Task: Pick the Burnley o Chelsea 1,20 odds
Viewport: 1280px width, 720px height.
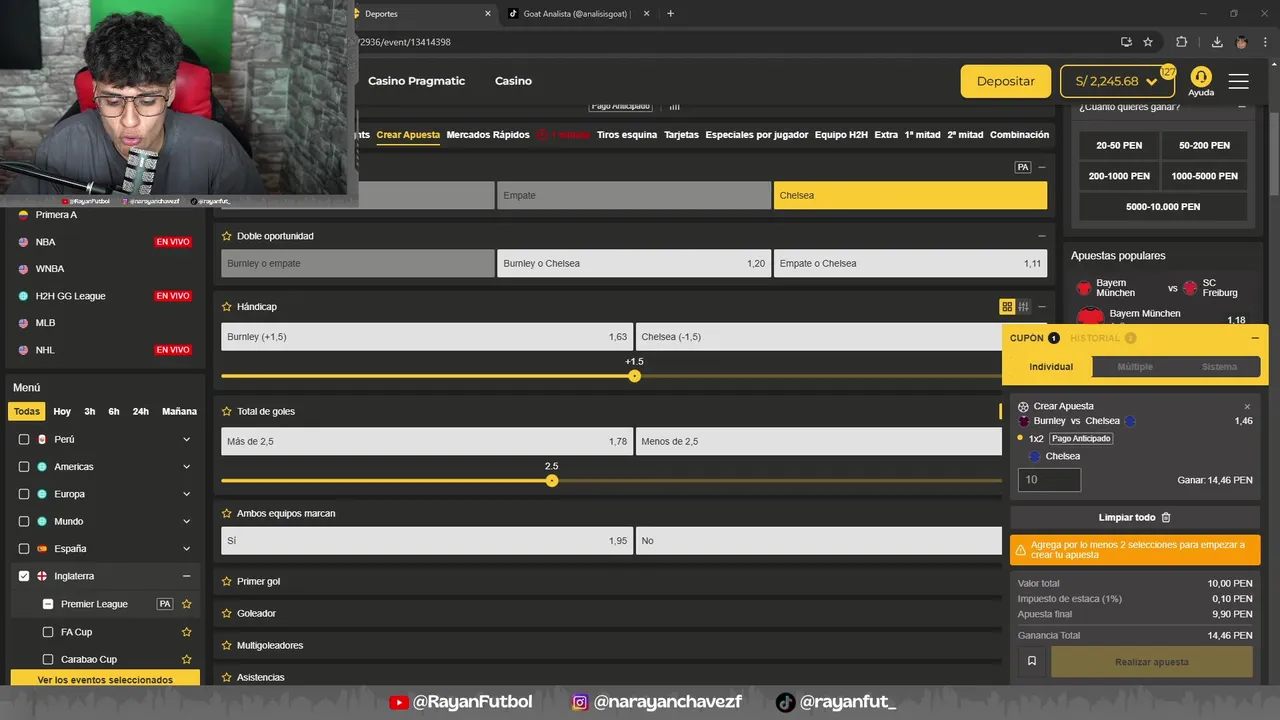Action: click(634, 263)
